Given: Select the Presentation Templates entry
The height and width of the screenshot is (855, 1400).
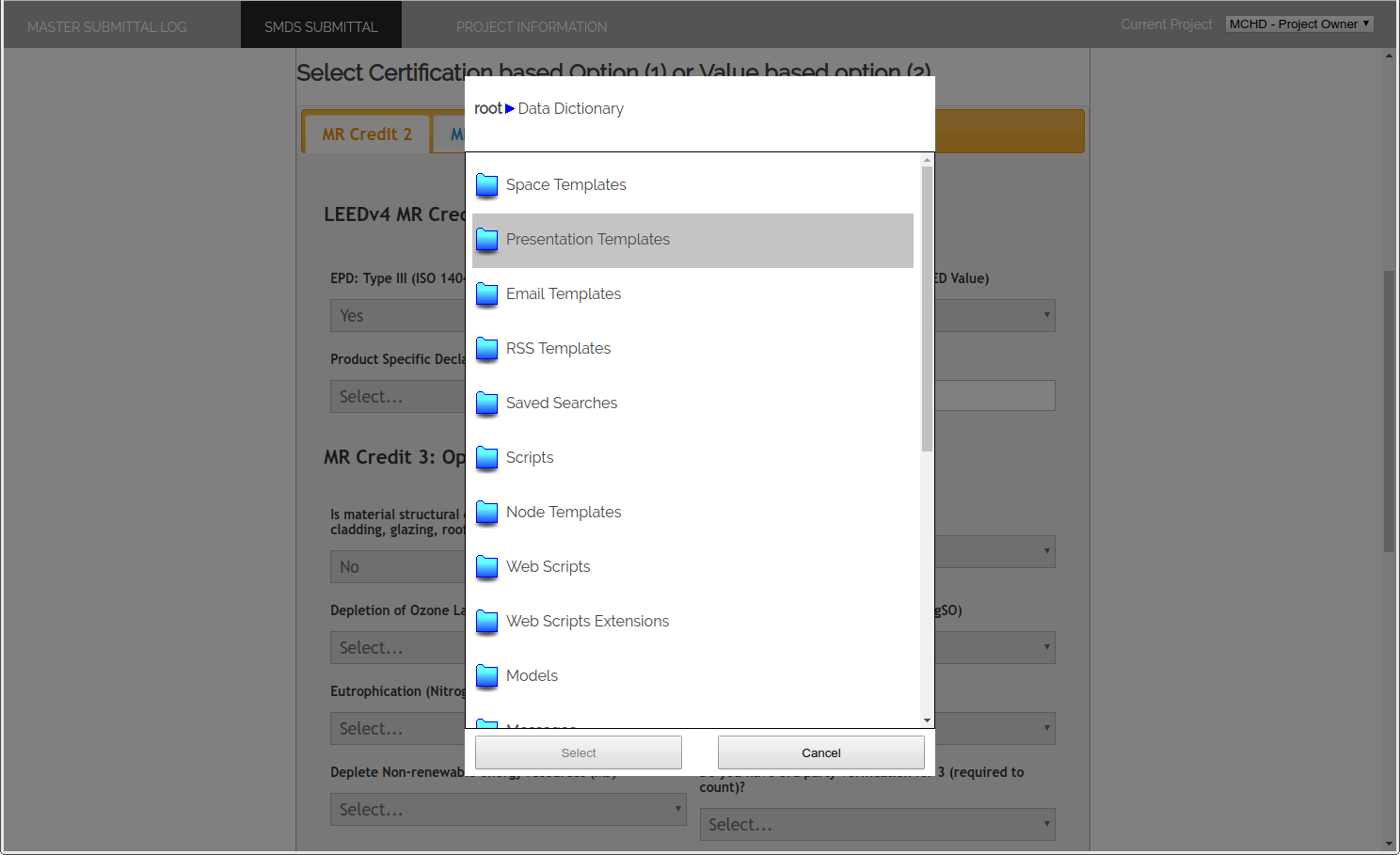Looking at the screenshot, I should pos(587,240).
